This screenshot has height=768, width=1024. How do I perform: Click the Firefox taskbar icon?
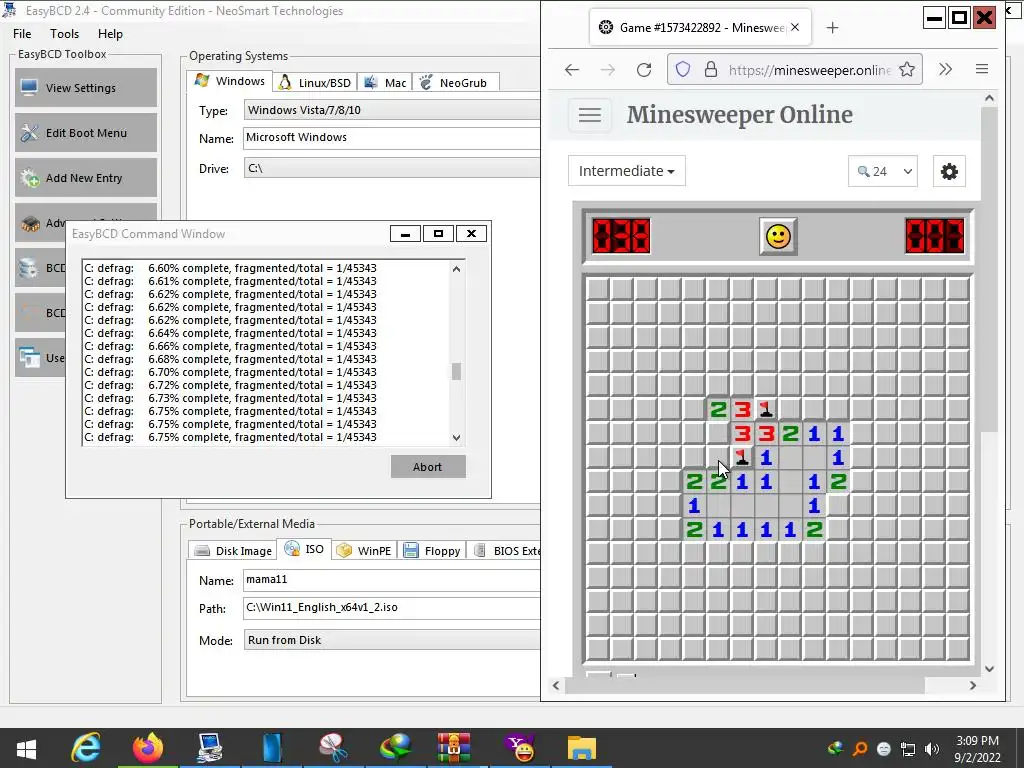[148, 748]
